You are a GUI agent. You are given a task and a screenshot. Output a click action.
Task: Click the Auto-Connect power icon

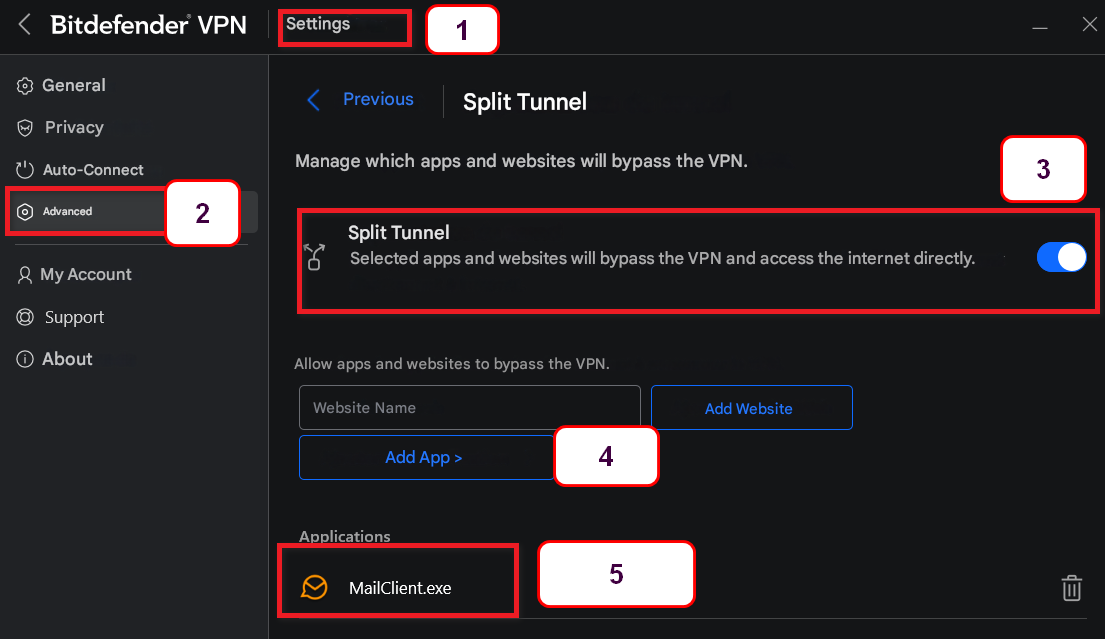click(25, 170)
